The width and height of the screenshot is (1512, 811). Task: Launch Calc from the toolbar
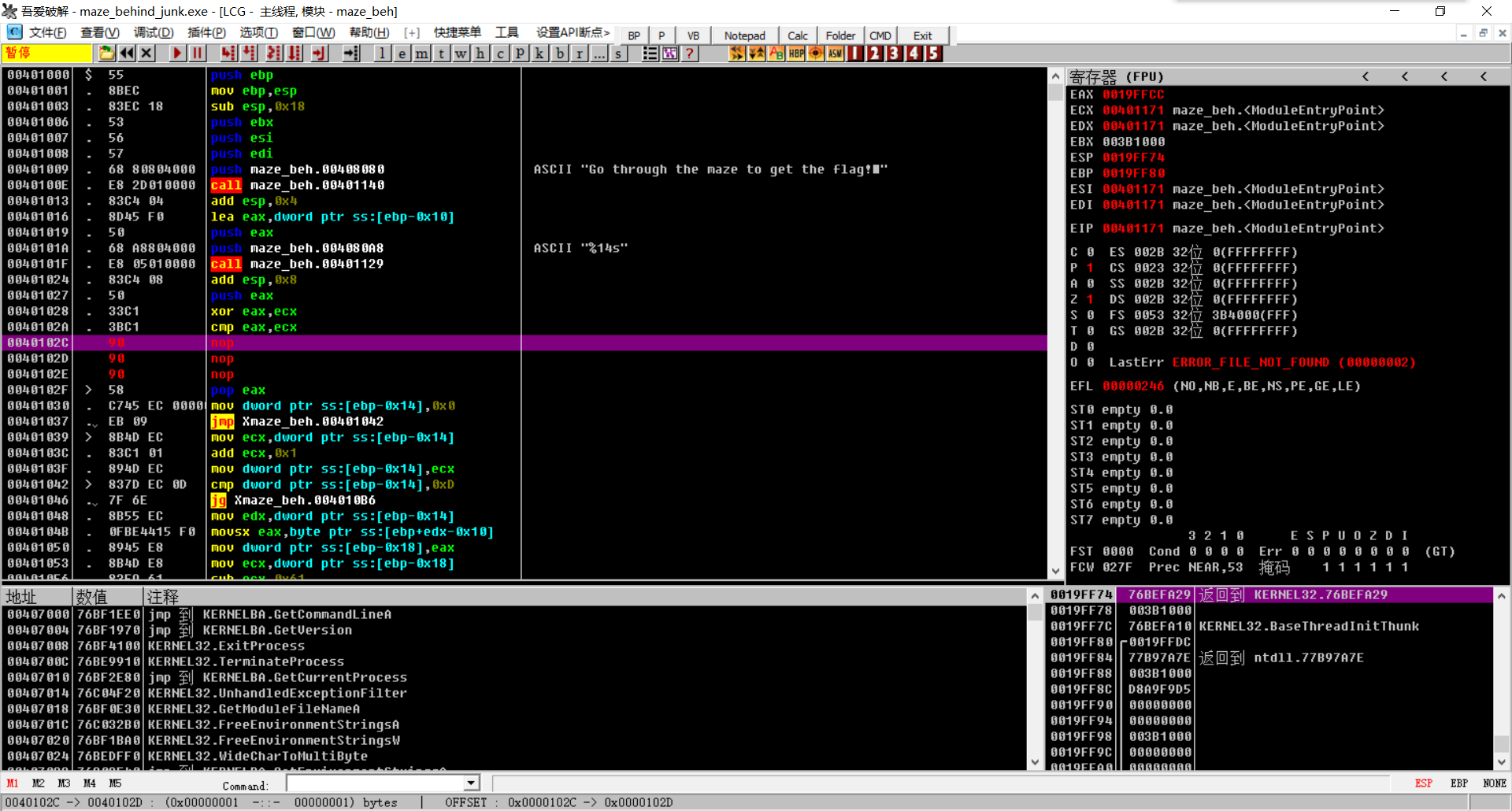coord(798,35)
